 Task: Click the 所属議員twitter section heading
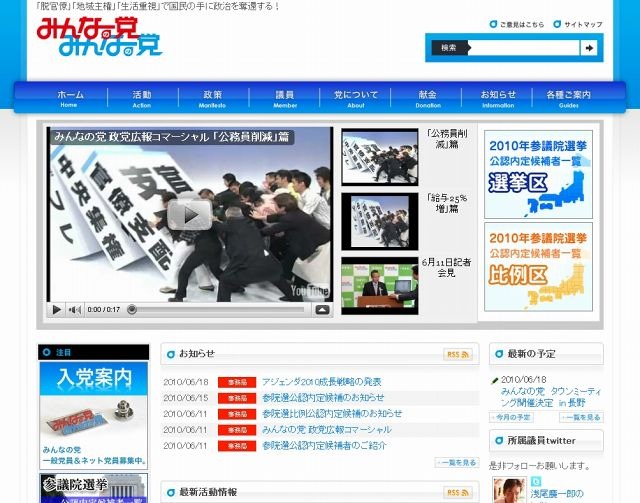pyautogui.click(x=541, y=441)
